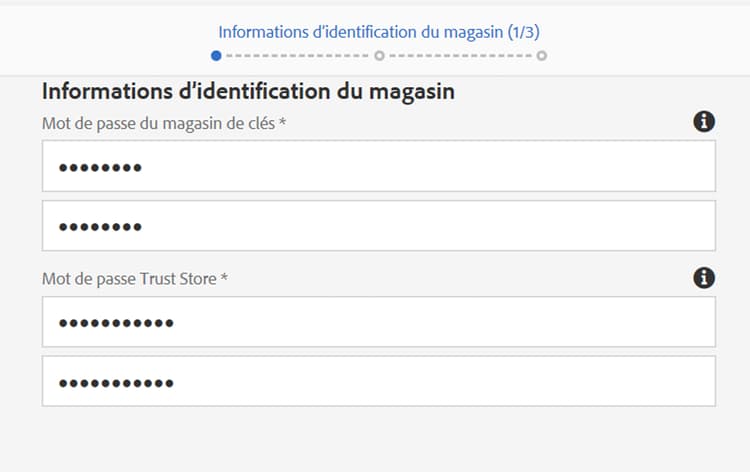750x472 pixels.
Task: Open info icon beside Trust Store password
Action: (704, 278)
